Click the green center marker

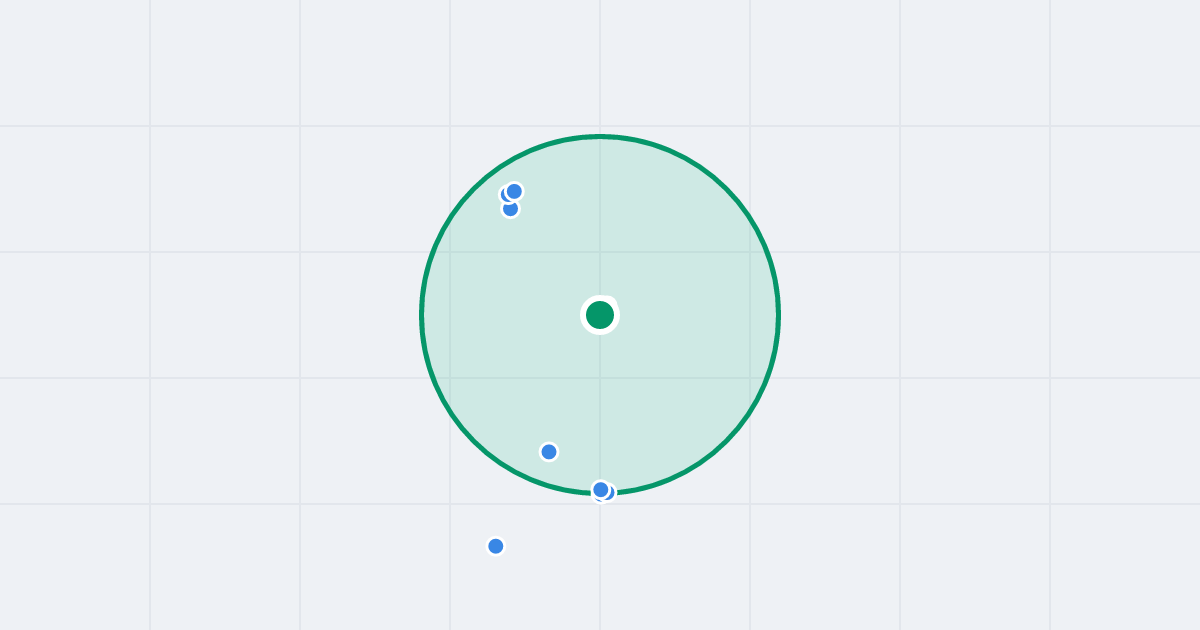(x=600, y=315)
